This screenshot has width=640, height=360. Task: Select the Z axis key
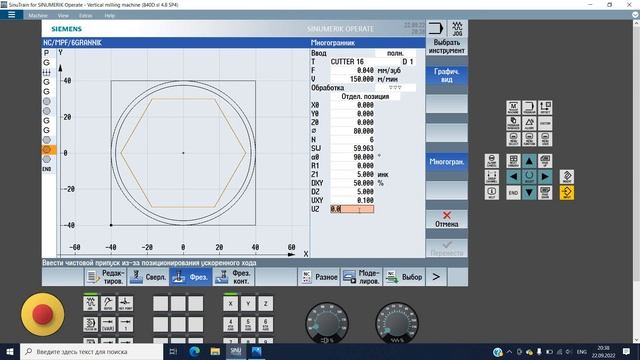click(266, 303)
